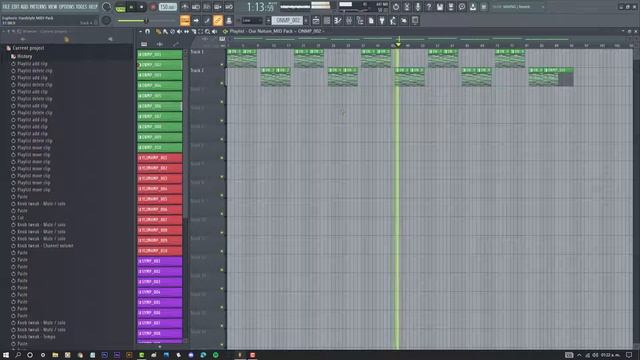Click the export render icon
640x360 pixels.
(x=451, y=7)
